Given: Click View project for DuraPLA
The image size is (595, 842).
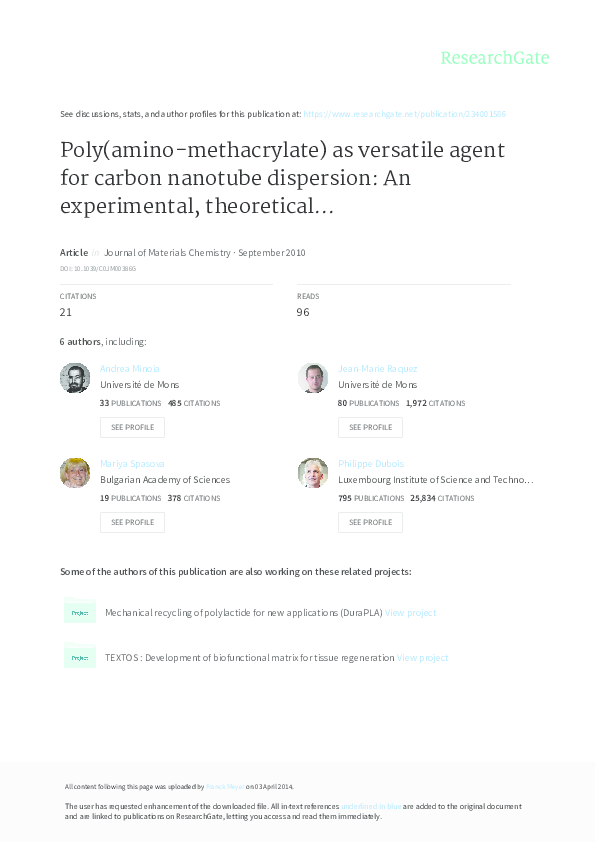Looking at the screenshot, I should [411, 611].
